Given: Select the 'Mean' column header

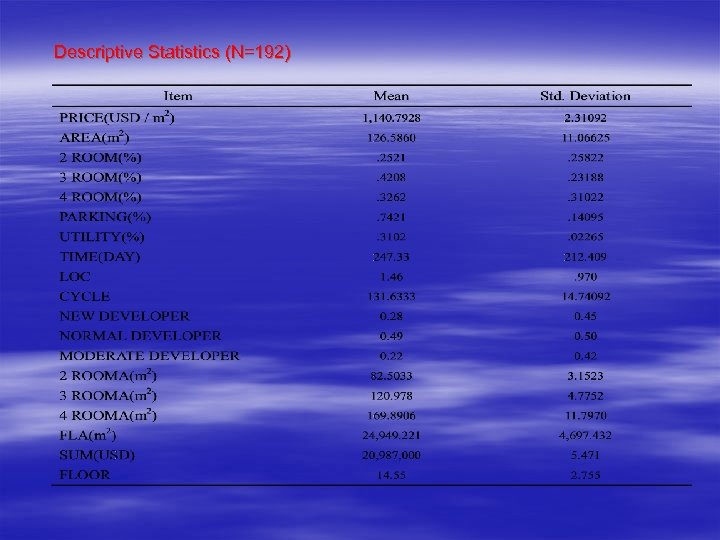Looking at the screenshot, I should [x=391, y=96].
